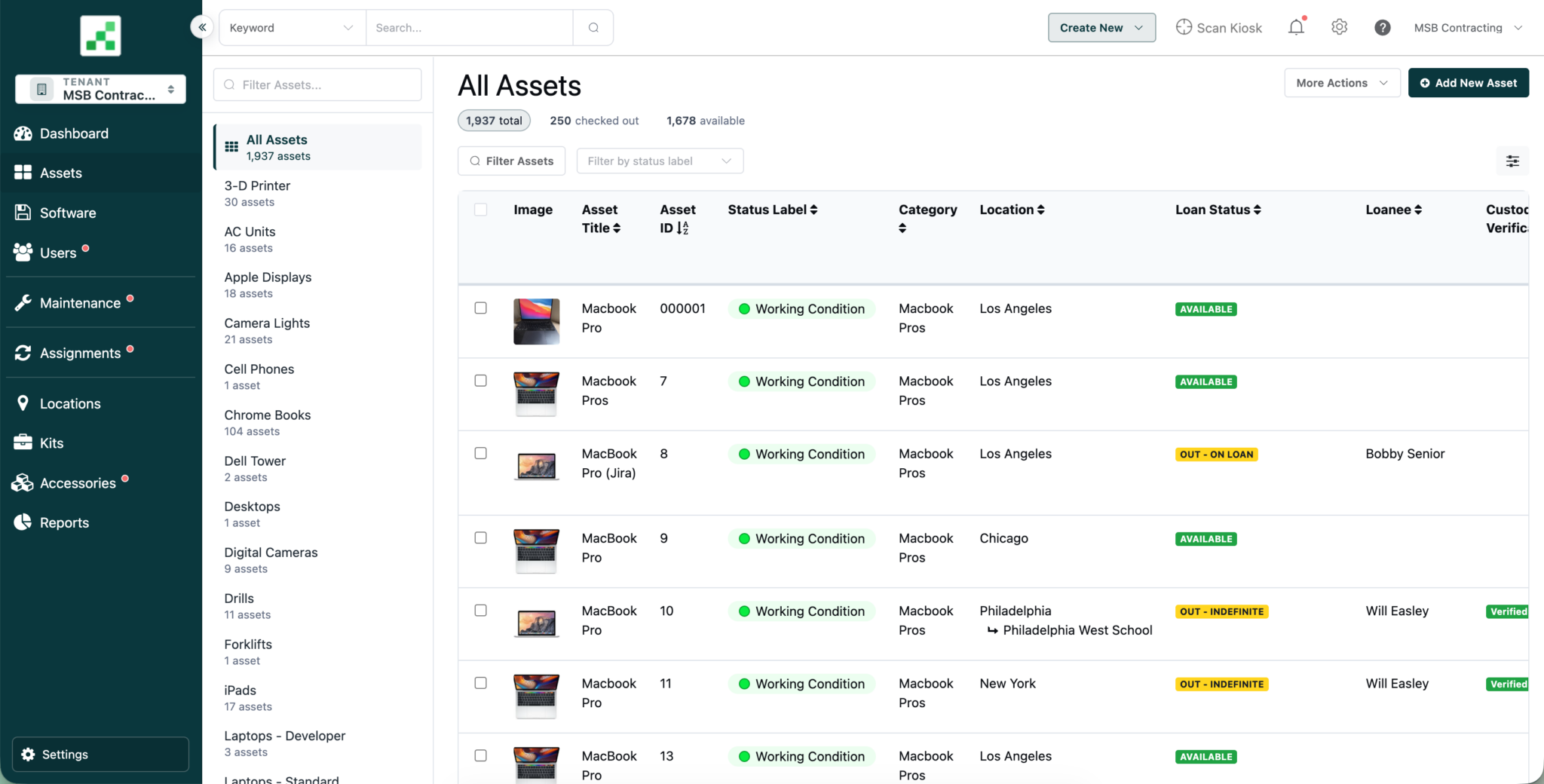Open the column settings sliders icon
1544x784 pixels.
(1512, 161)
